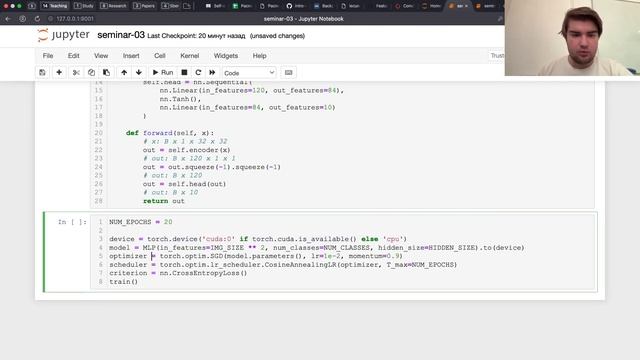640x360 pixels.
Task: Open the Kernel menu
Action: coord(189,56)
